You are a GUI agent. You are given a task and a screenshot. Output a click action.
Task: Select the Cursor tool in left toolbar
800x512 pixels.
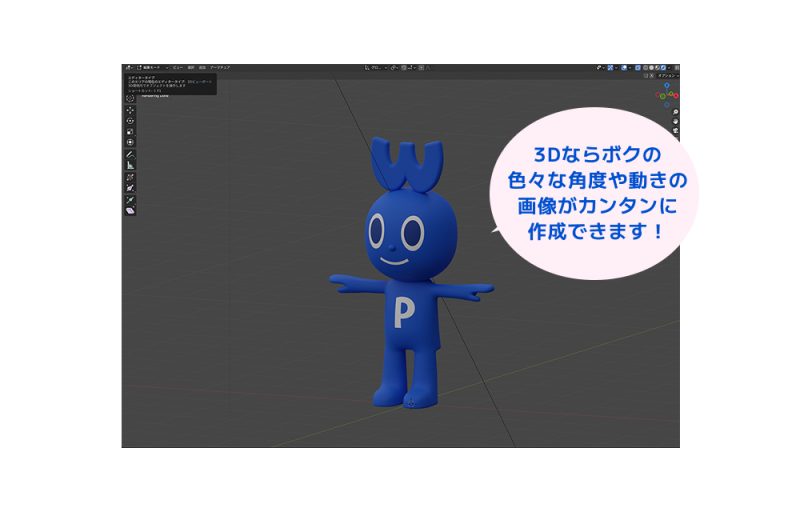[130, 98]
